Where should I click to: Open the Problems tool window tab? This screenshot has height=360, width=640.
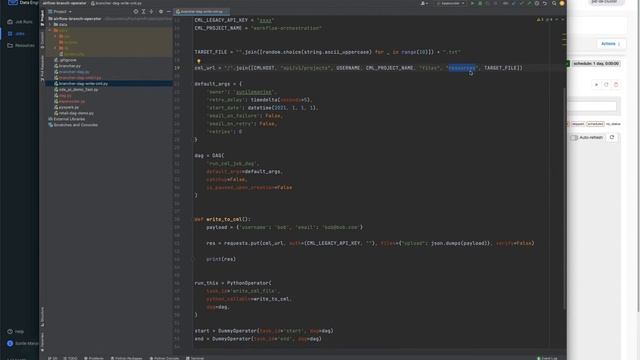(94, 358)
